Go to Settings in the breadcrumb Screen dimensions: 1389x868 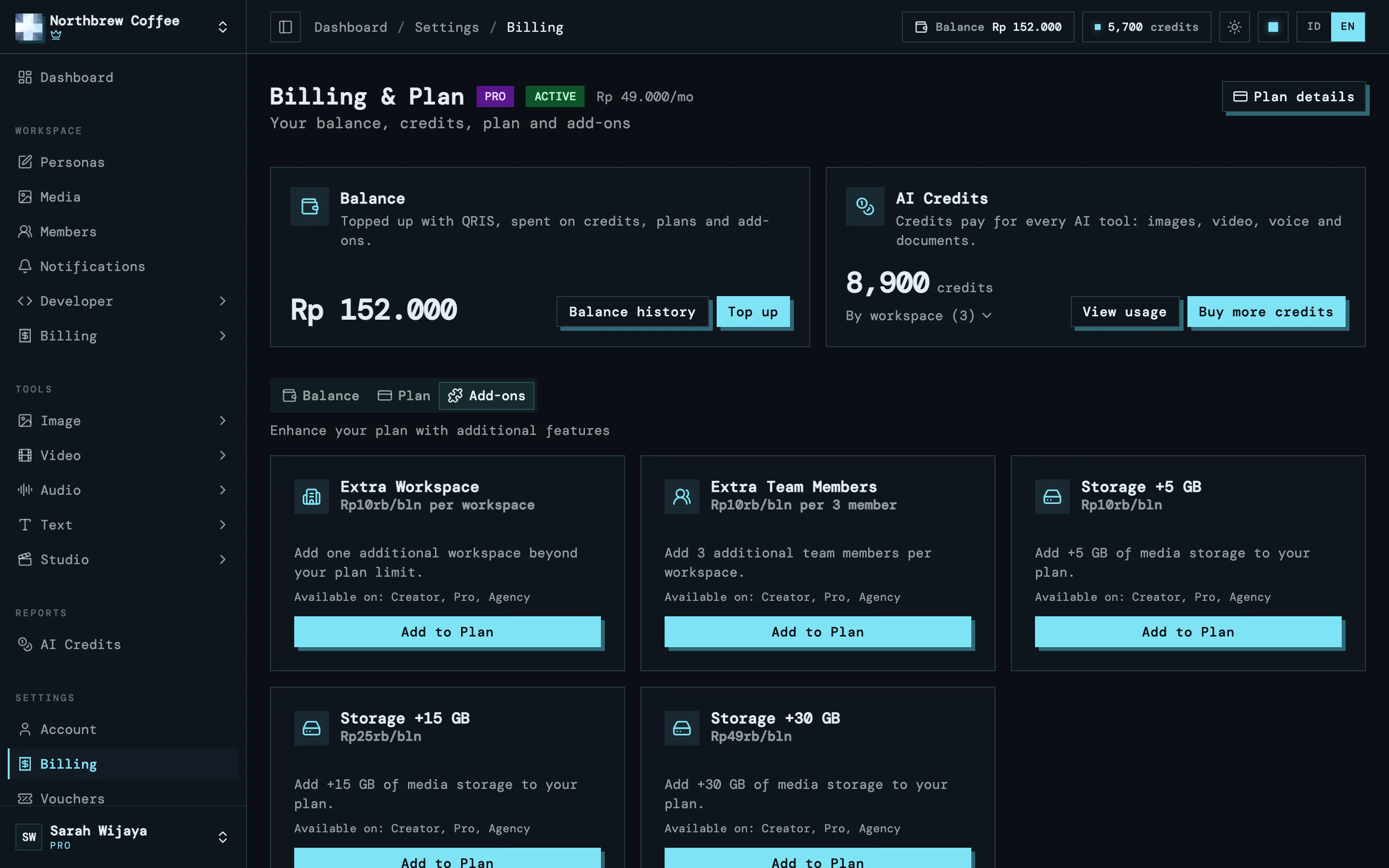(x=447, y=27)
